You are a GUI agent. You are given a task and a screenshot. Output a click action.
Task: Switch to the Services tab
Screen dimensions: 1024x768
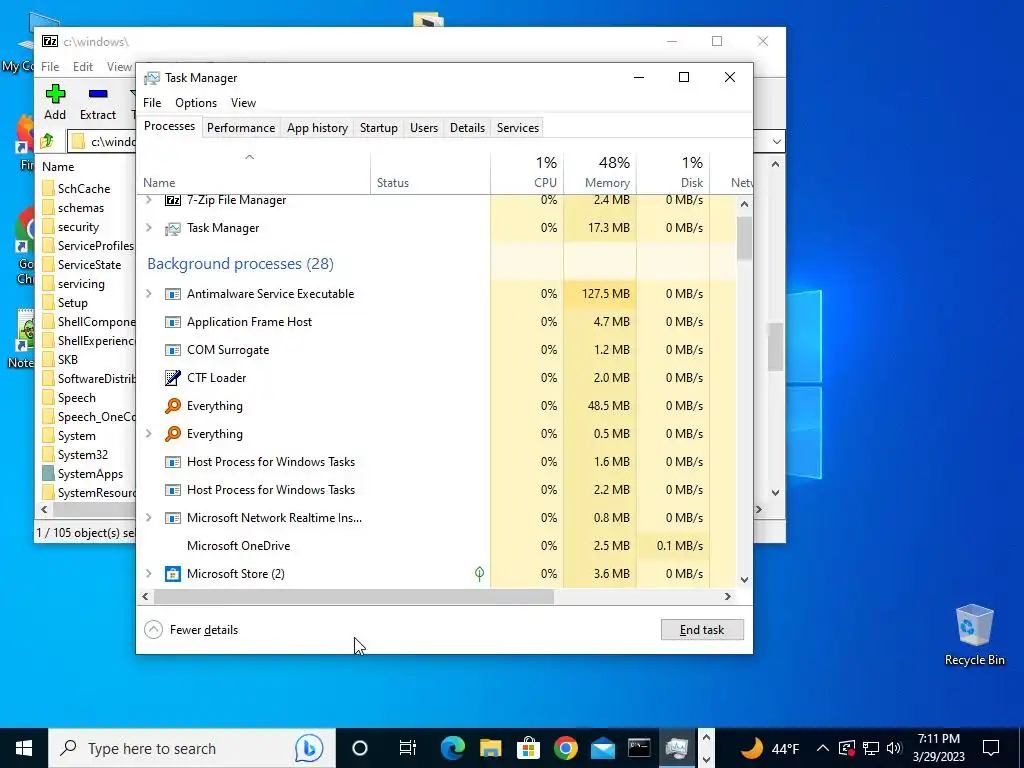tap(518, 128)
